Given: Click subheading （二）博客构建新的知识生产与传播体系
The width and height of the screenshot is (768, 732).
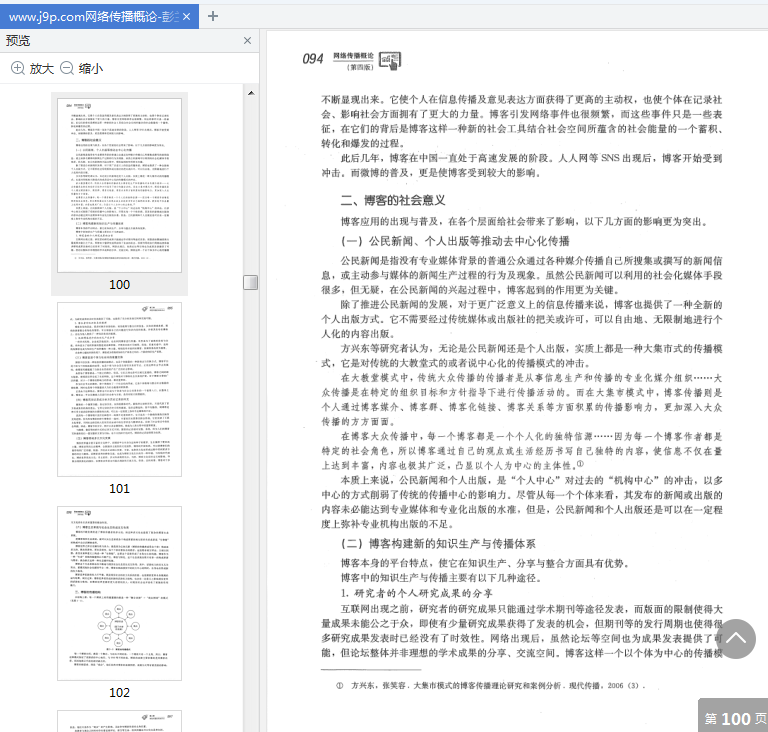Looking at the screenshot, I should (x=438, y=544).
